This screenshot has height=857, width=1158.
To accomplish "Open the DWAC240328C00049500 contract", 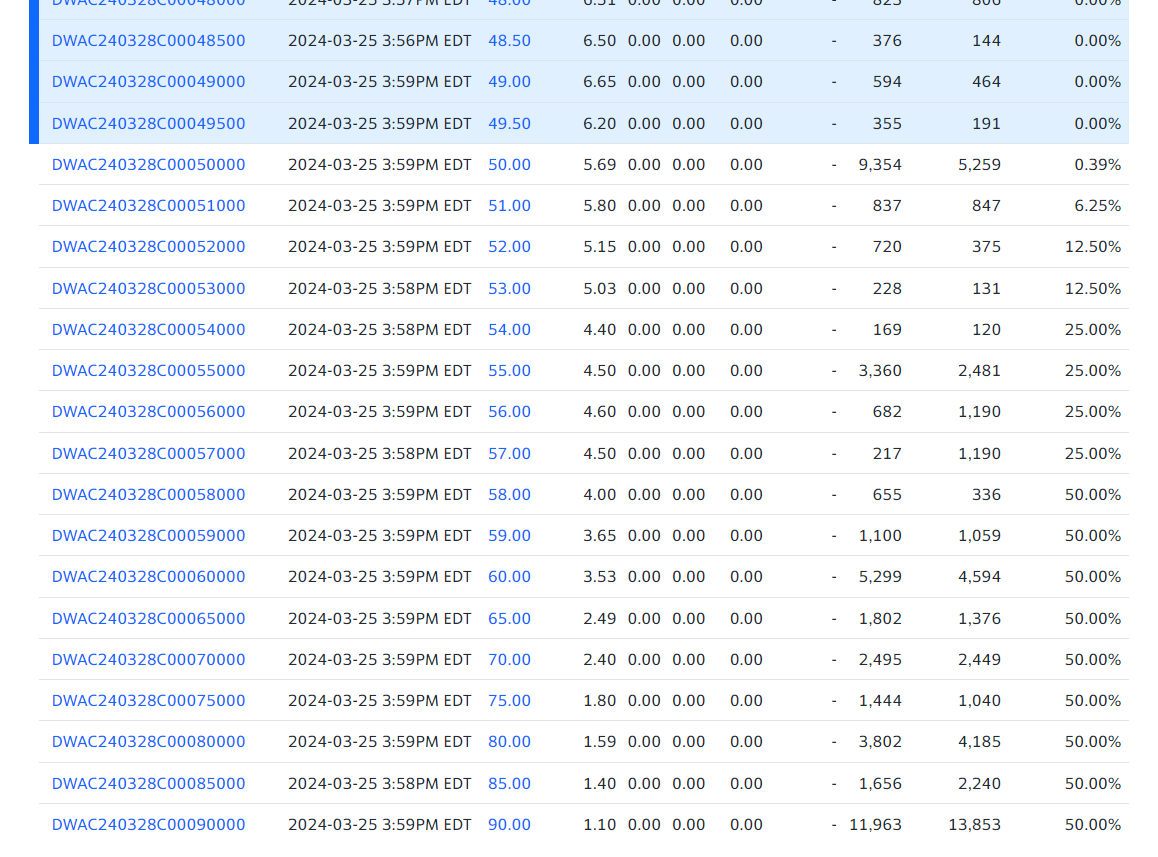I will (148, 124).
